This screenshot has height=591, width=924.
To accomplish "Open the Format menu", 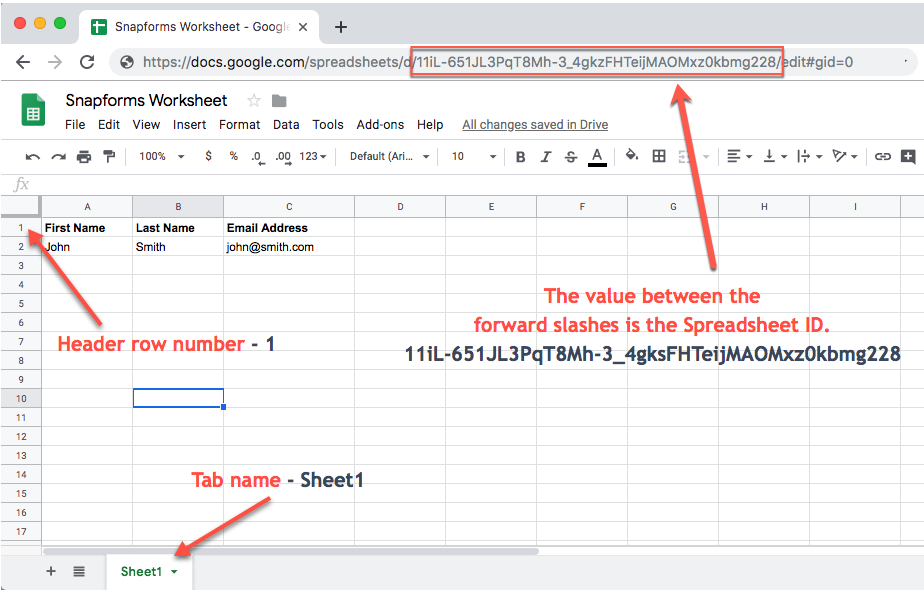I will click(239, 125).
